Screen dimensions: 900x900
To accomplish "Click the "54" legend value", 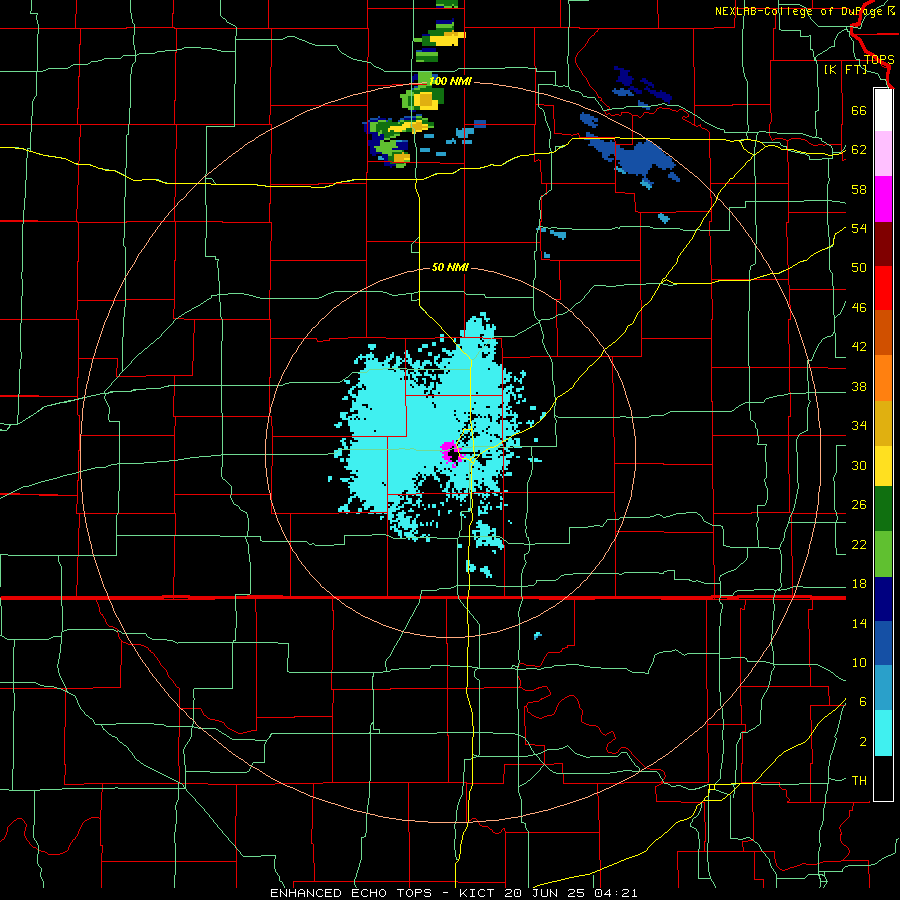I will click(x=859, y=228).
